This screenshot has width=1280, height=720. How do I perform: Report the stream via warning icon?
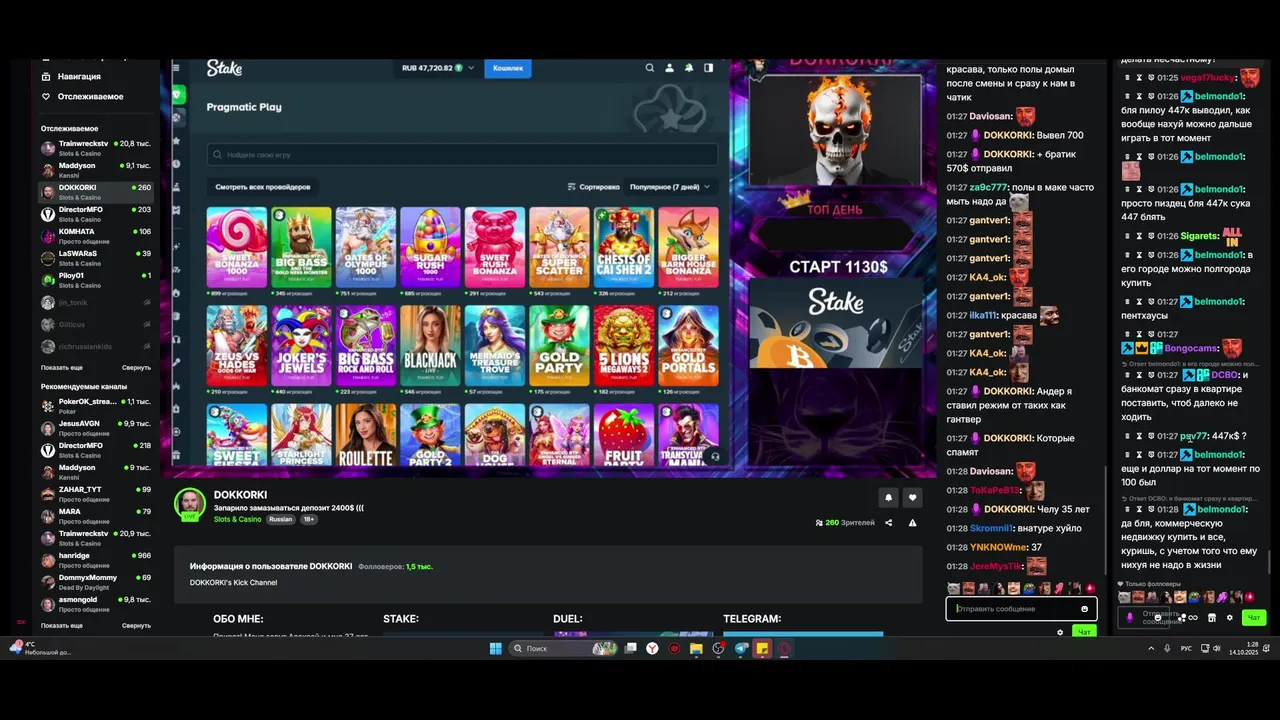pos(912,522)
